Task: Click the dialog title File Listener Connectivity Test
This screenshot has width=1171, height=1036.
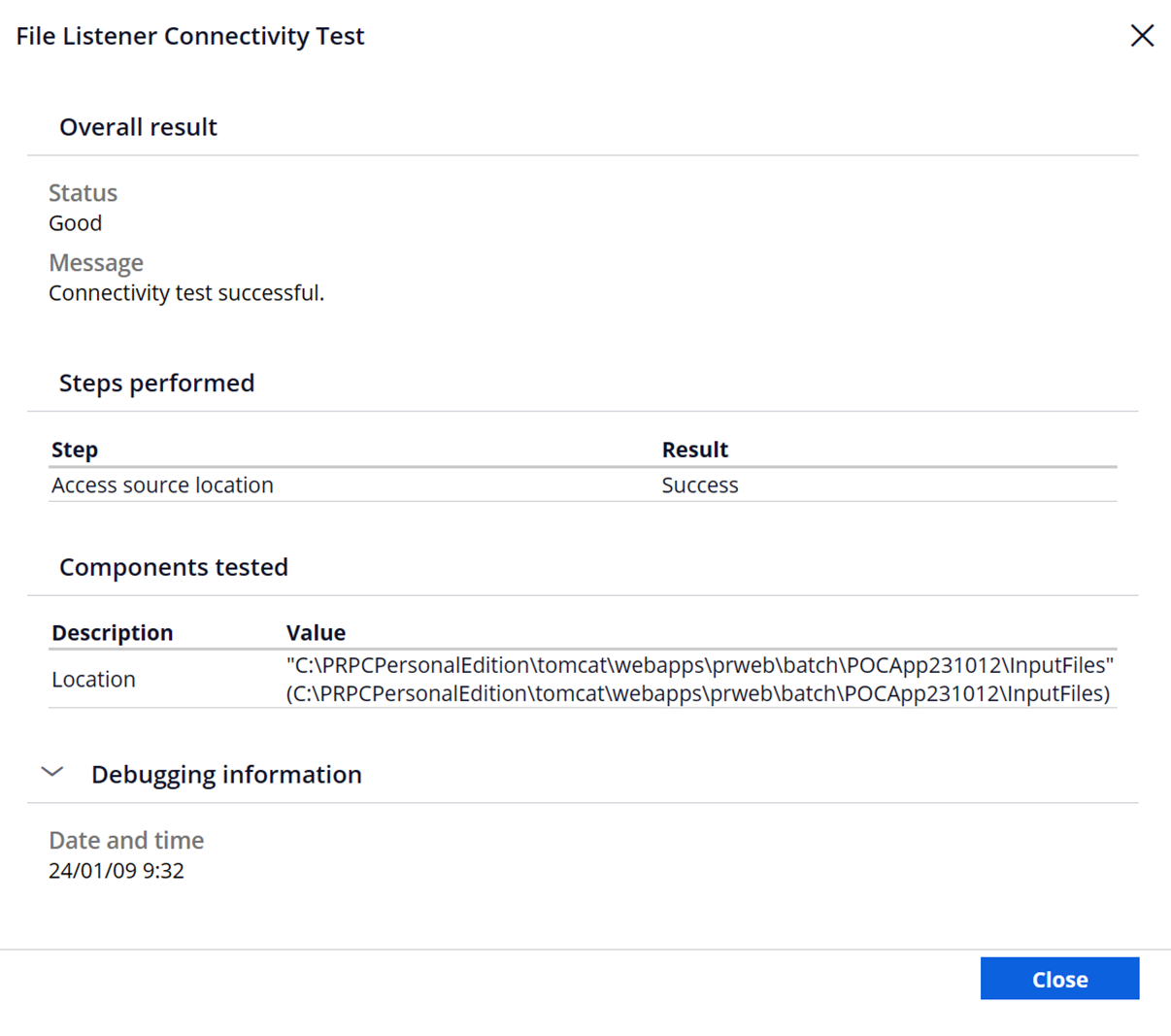Action: (x=189, y=36)
